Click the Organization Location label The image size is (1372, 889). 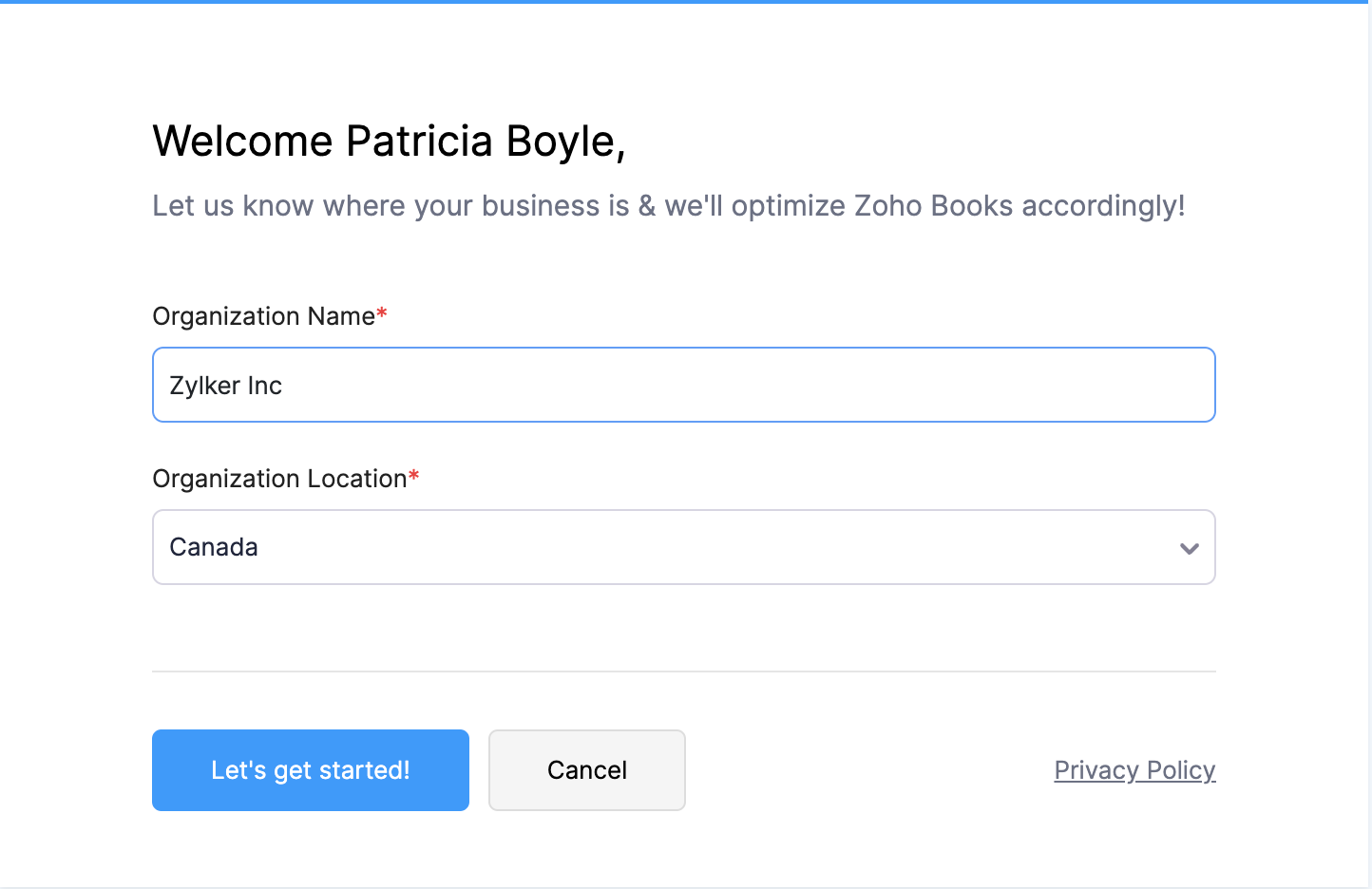tap(279, 479)
